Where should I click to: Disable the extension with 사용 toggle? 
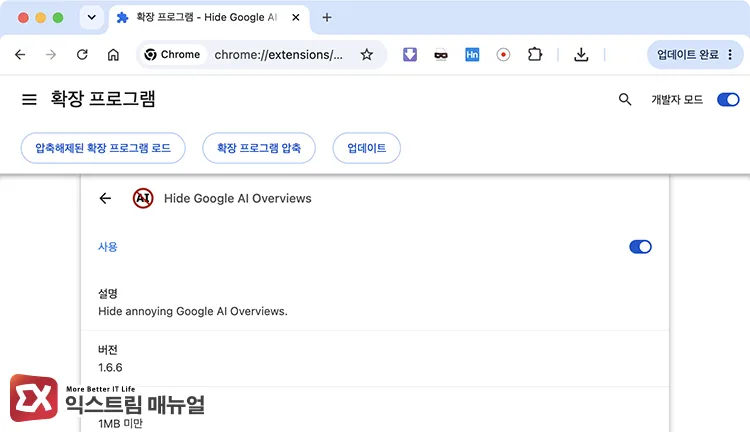(x=640, y=247)
